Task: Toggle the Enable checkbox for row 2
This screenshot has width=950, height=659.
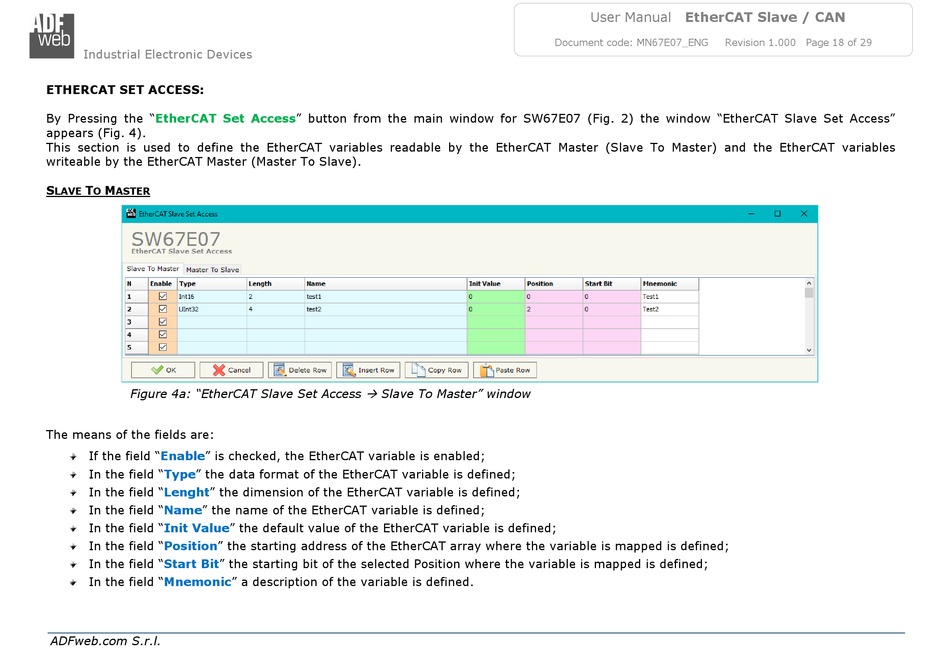Action: 162,309
